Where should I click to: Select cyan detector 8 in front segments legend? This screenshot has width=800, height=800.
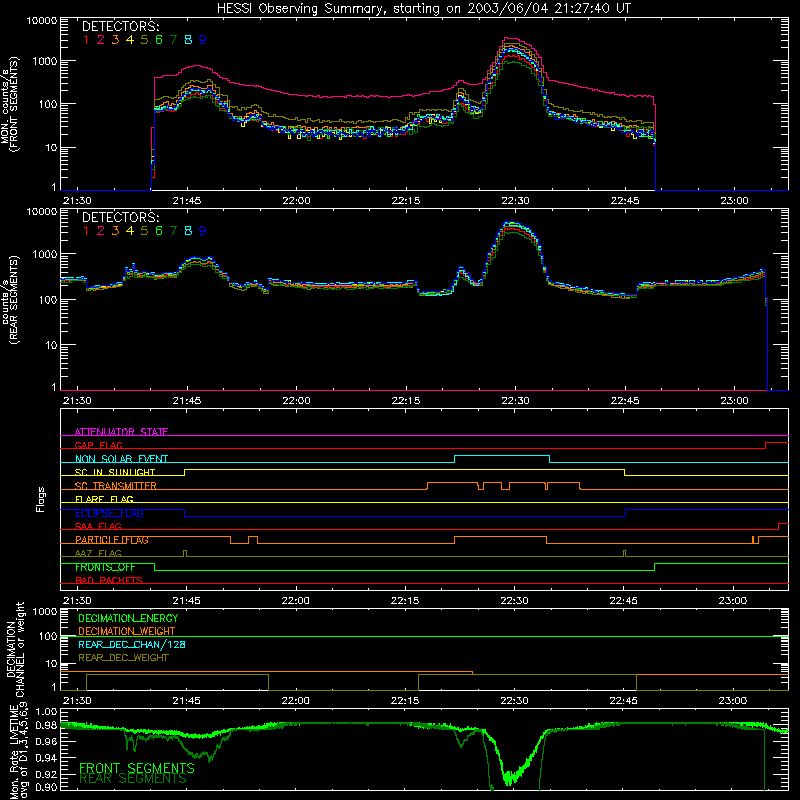(x=188, y=40)
